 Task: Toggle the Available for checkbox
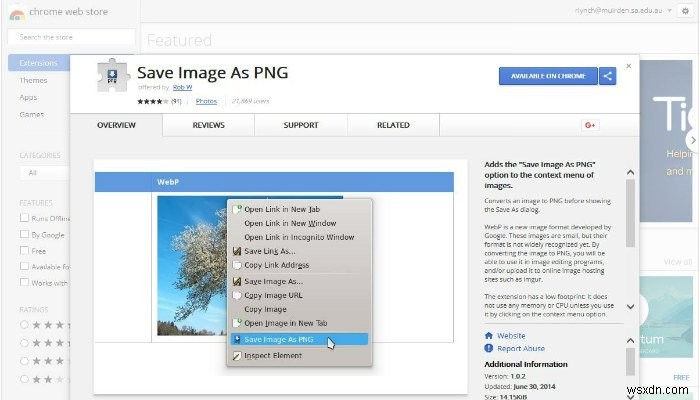[25, 267]
